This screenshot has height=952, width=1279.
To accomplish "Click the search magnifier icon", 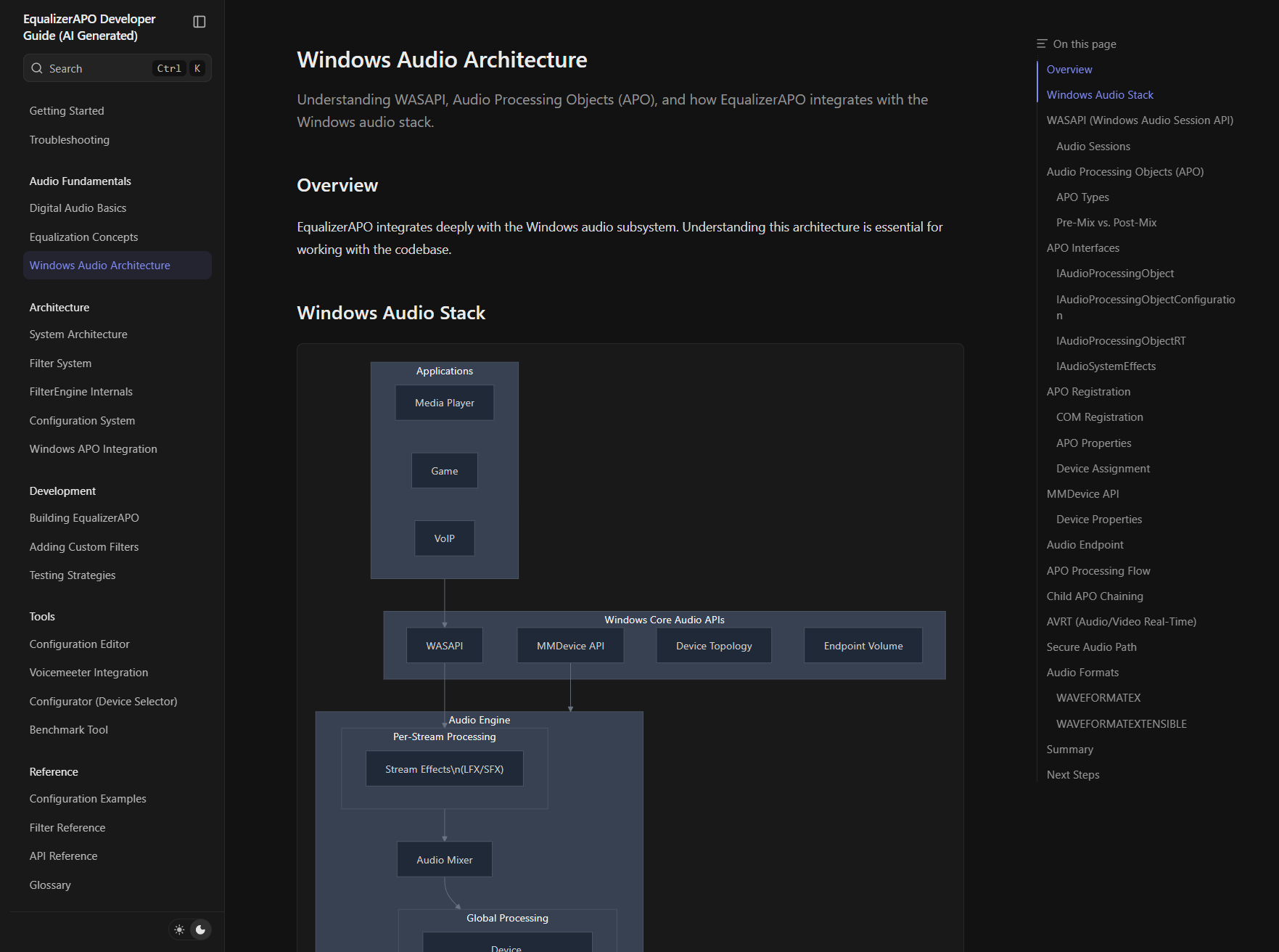I will tap(37, 67).
